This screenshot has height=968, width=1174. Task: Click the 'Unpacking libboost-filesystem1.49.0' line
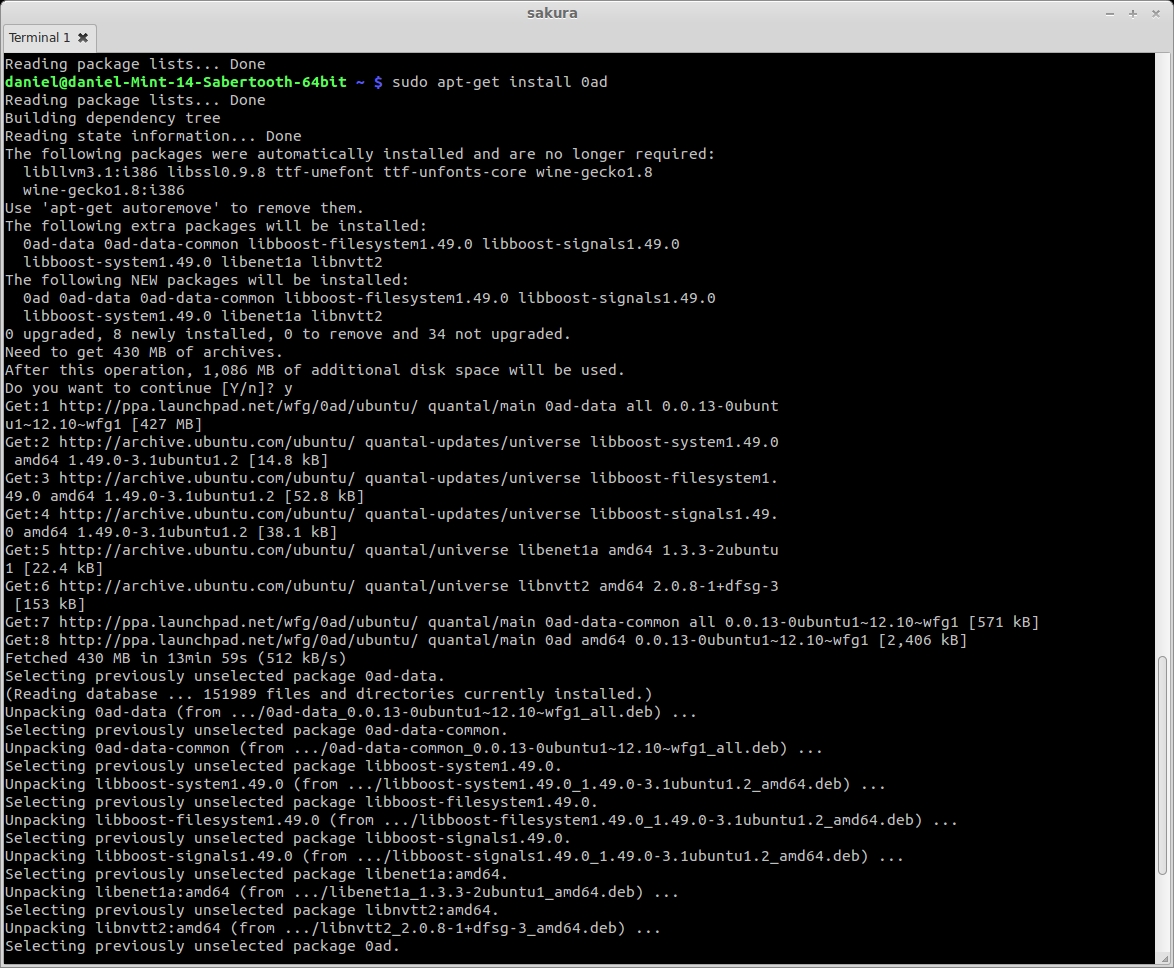481,820
